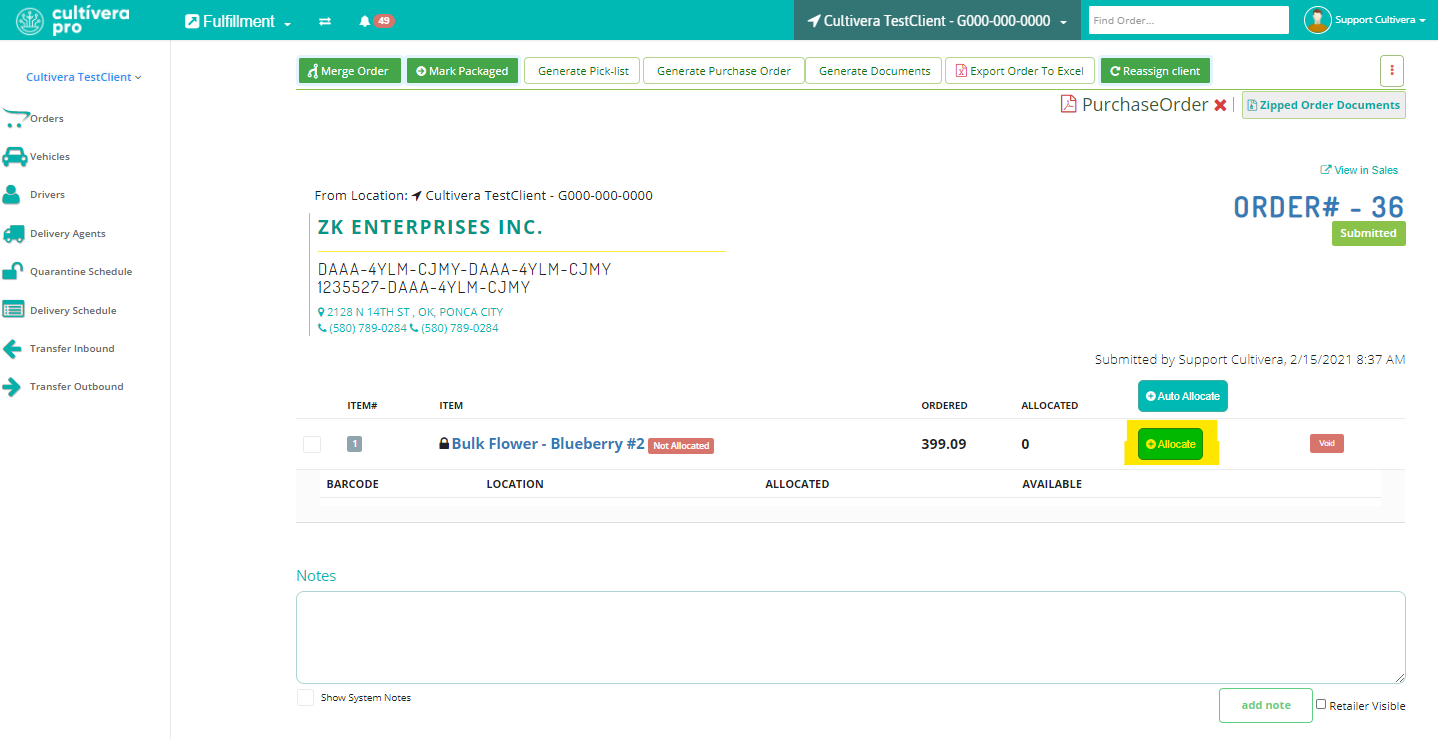Focus the Find Order search field
Viewport: 1438px width, 739px height.
pyautogui.click(x=1188, y=20)
